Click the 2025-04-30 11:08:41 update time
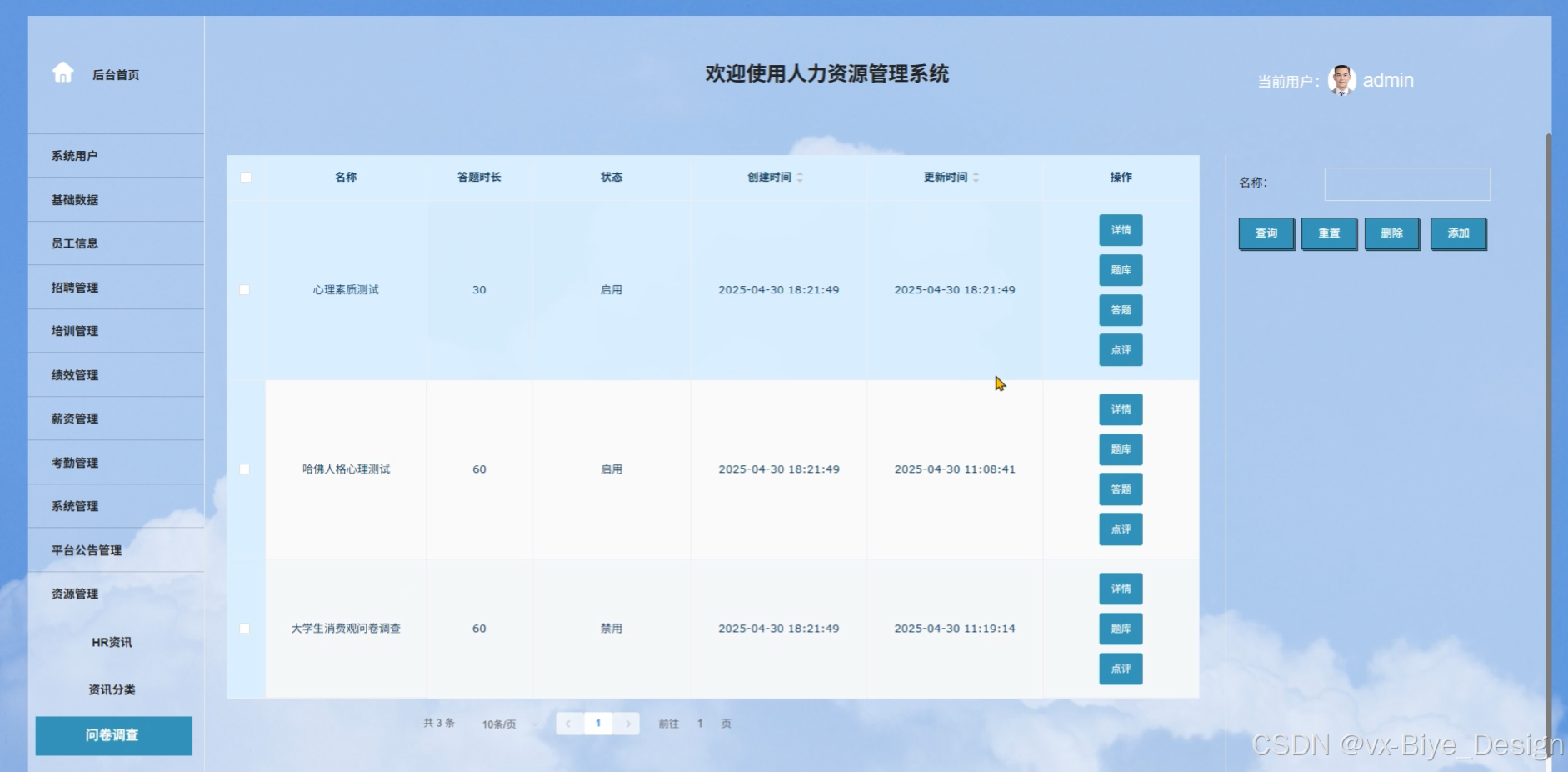 (x=955, y=469)
